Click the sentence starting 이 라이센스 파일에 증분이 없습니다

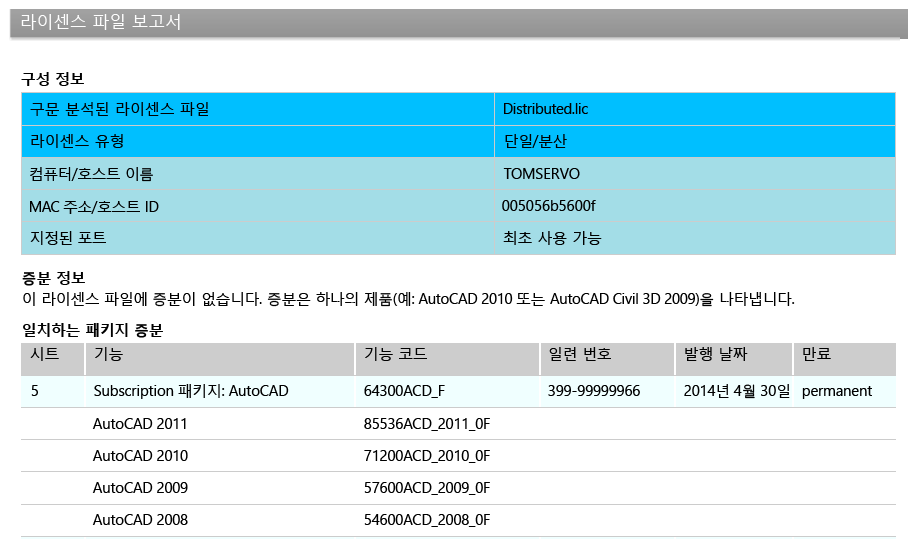pos(408,299)
